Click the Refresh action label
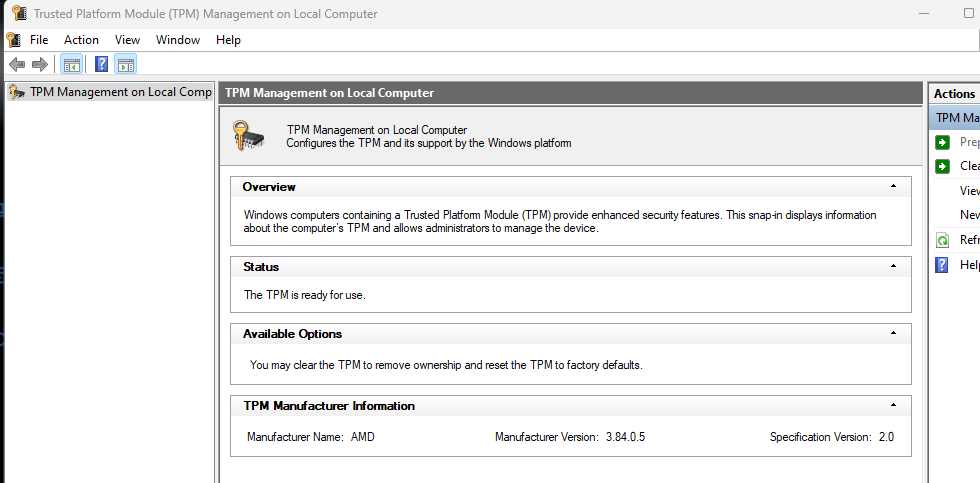 pos(969,240)
